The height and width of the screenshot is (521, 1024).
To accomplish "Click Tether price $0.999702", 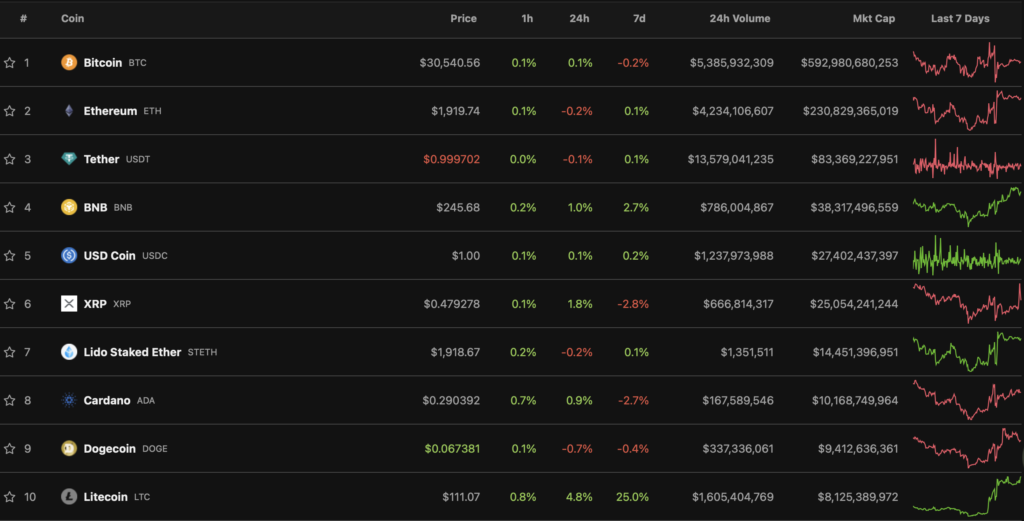I will pos(451,159).
